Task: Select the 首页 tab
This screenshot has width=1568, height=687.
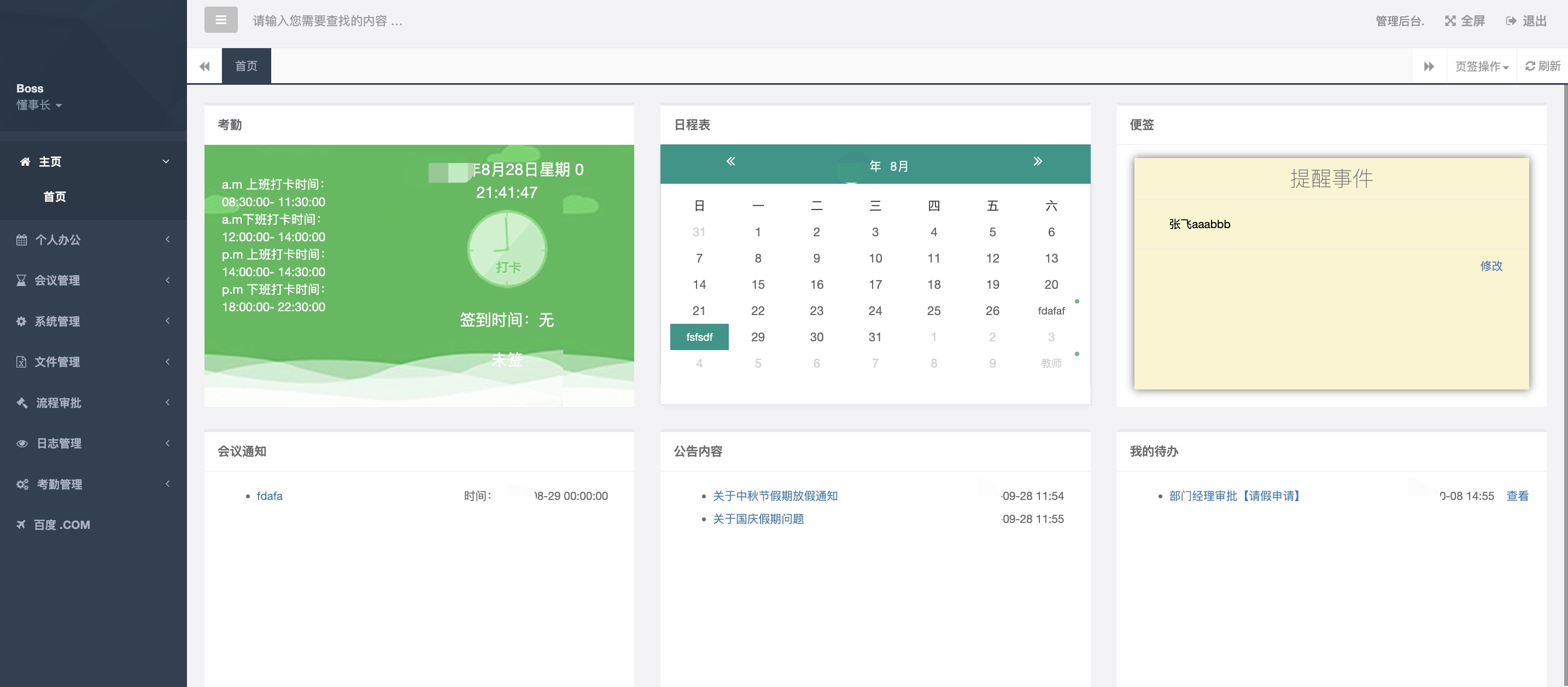Action: point(246,65)
